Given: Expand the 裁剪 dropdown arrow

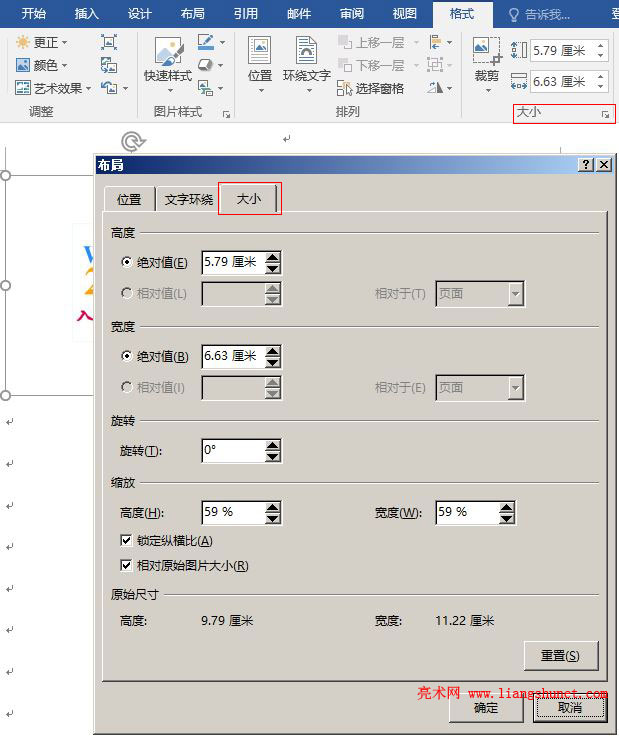Looking at the screenshot, I should [x=488, y=90].
